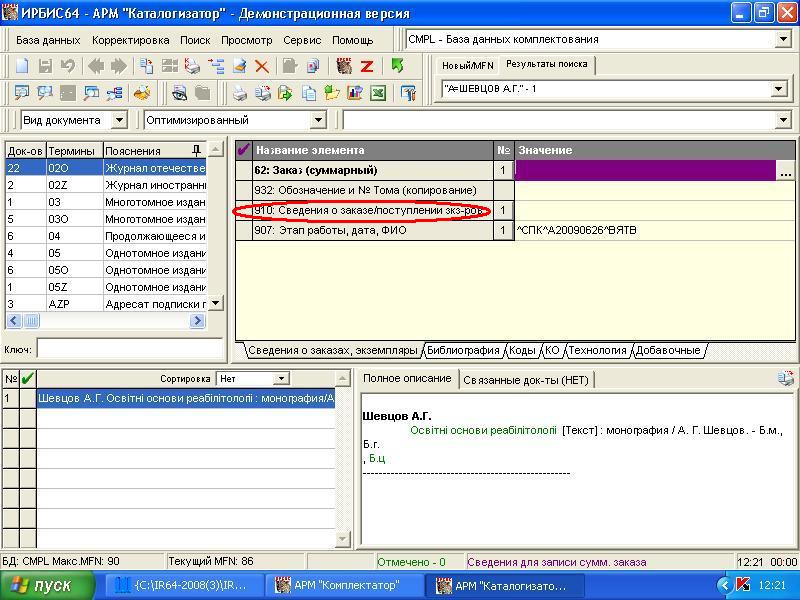Click the green arrow icon in toolbar
The width and height of the screenshot is (800, 600).
tap(398, 66)
